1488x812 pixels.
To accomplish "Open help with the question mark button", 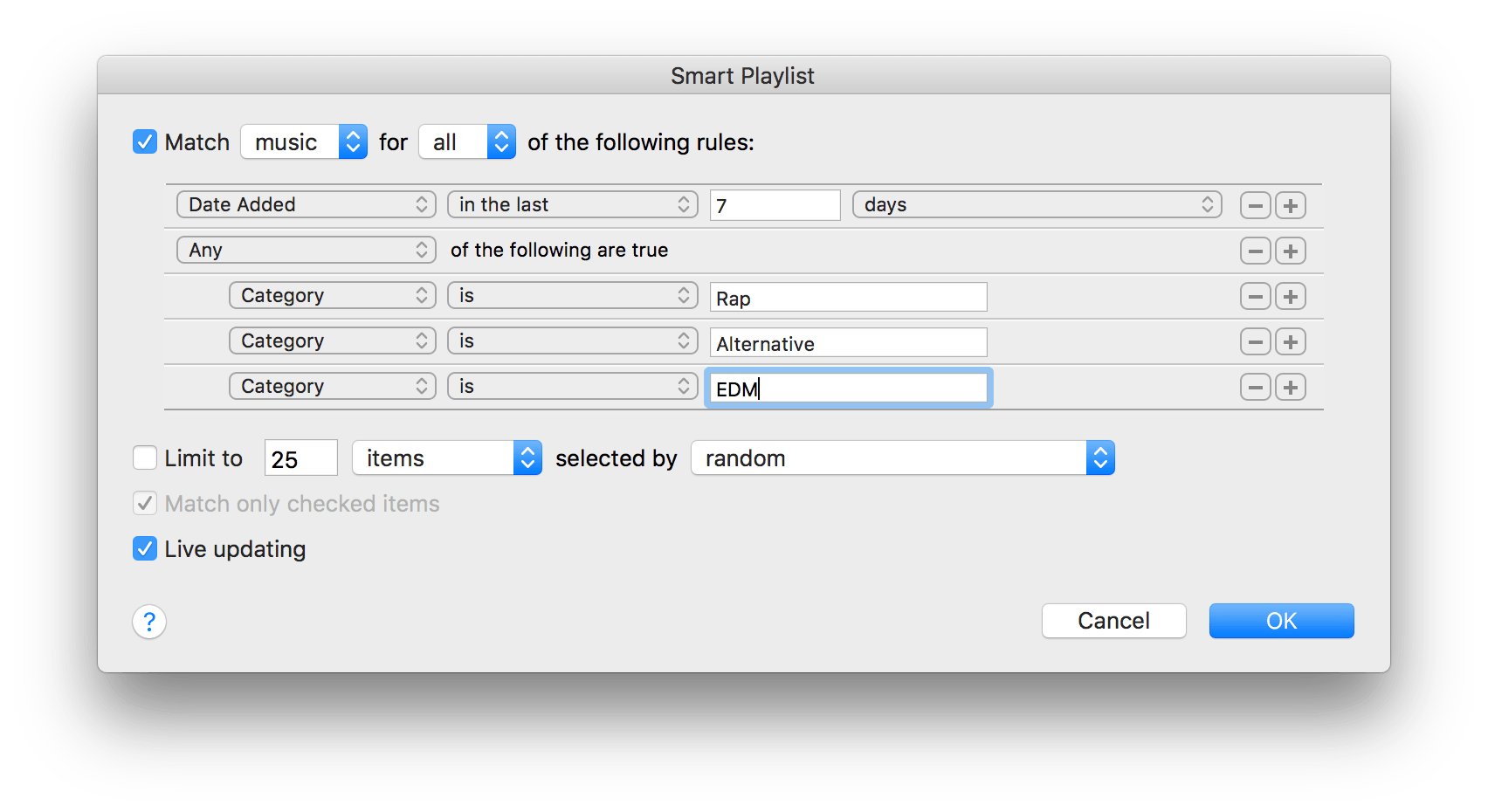I will tap(149, 622).
